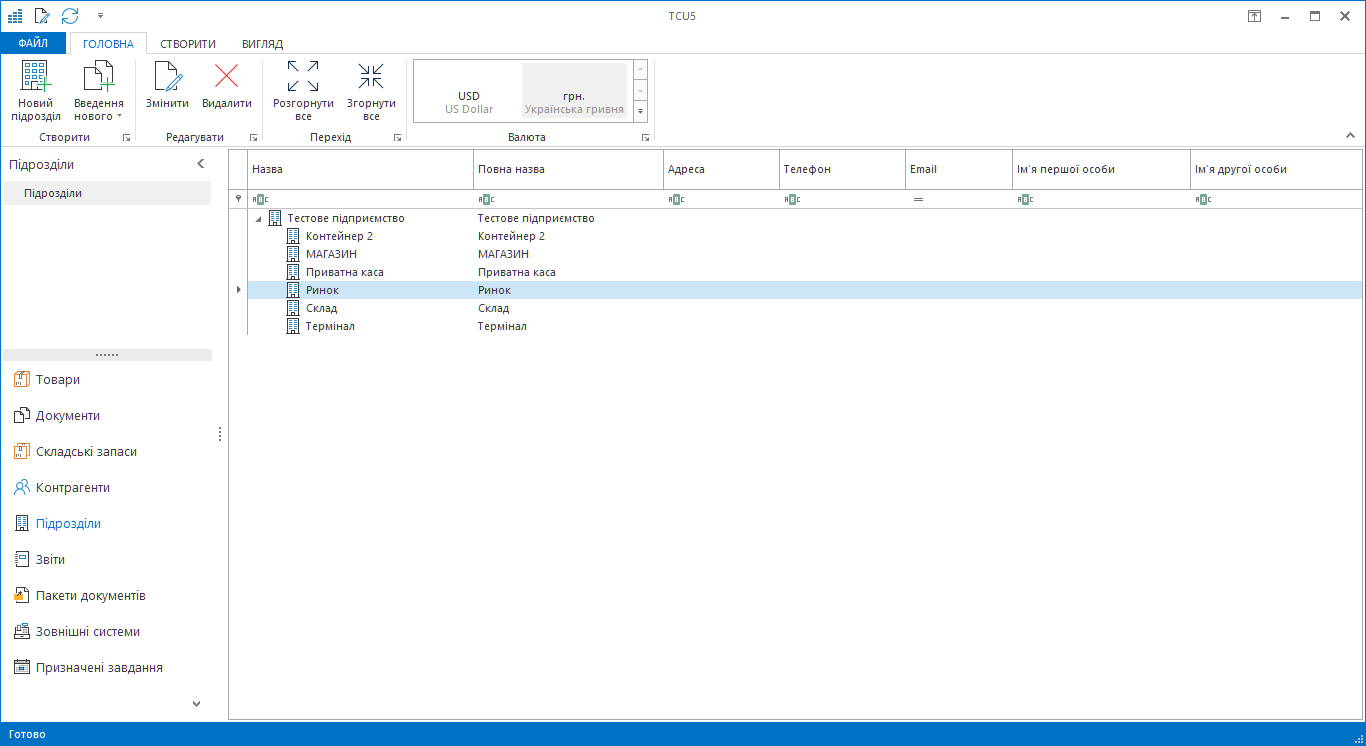Screen dimensions: 1366x746
Task: Select Підрозділи item in navigation pane
Action: click(x=108, y=193)
